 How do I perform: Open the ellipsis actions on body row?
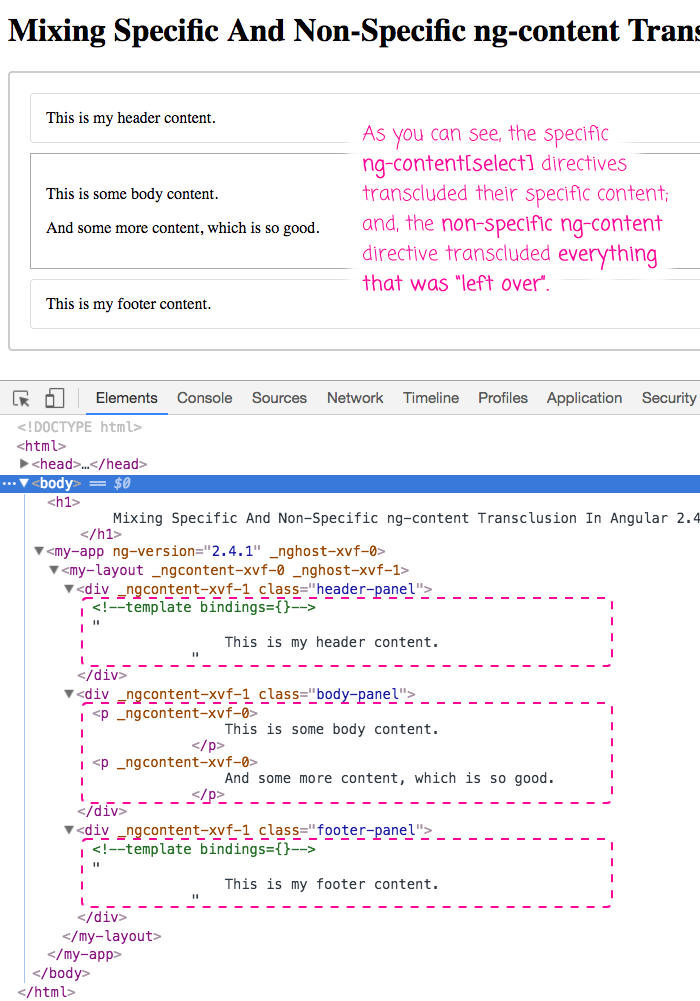point(8,484)
